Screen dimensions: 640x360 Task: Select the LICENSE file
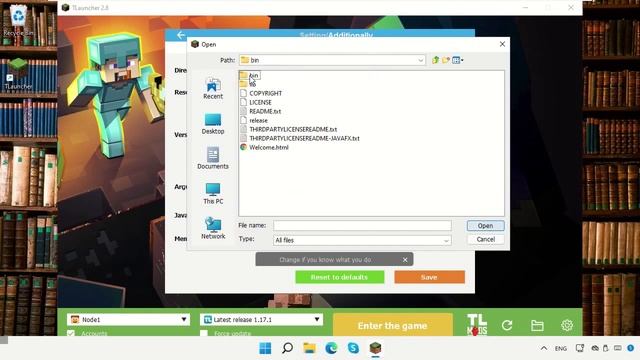256,102
